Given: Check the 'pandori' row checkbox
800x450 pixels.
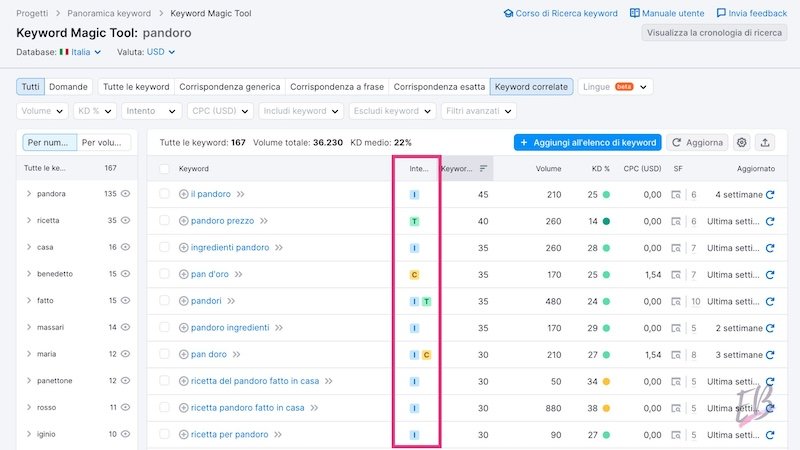Looking at the screenshot, I should click(164, 301).
